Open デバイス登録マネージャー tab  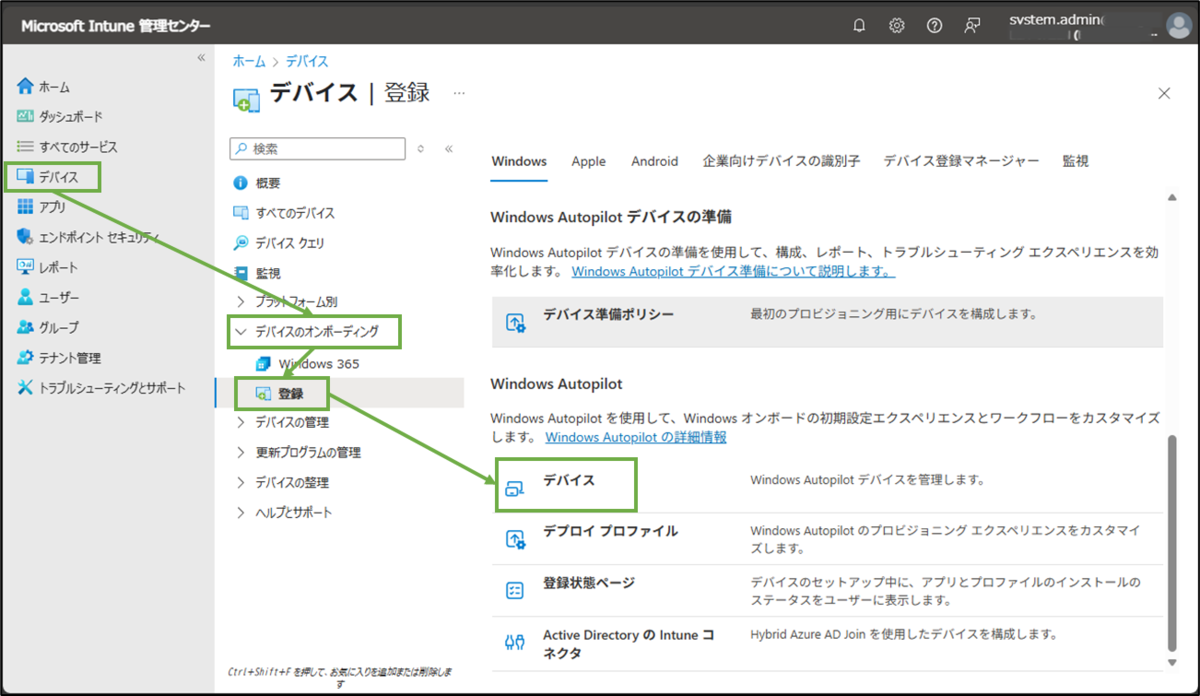[x=961, y=161]
